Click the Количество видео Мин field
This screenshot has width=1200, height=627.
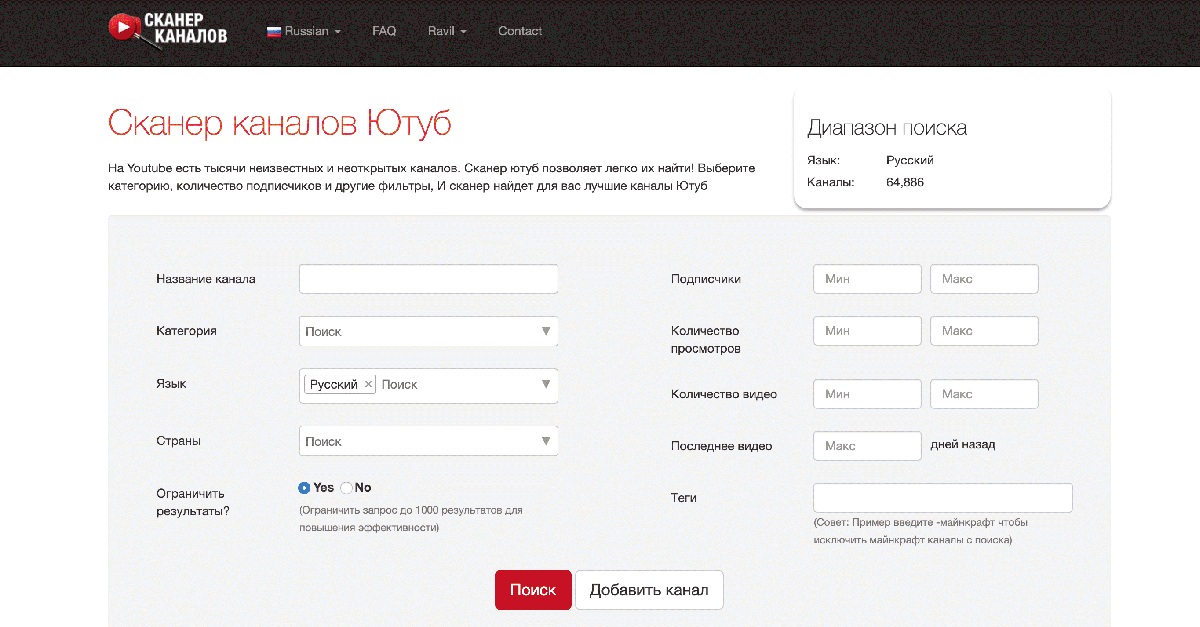(867, 394)
